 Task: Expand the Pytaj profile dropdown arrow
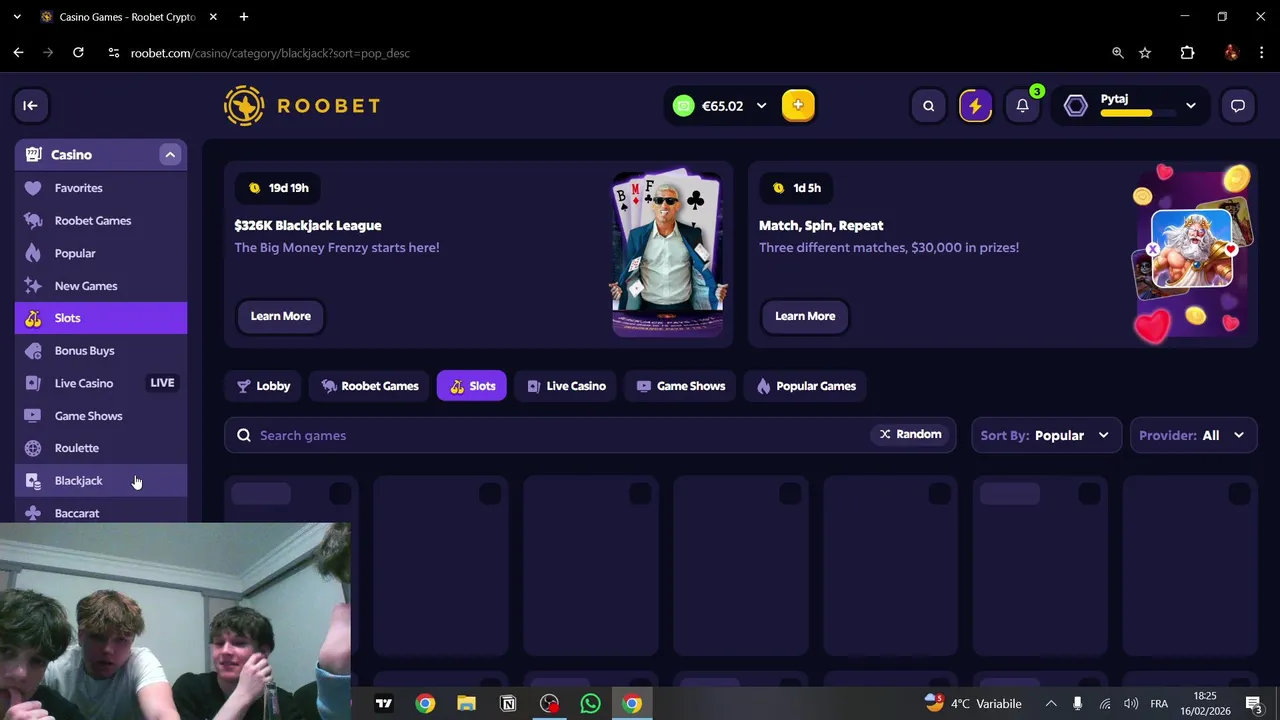pyautogui.click(x=1190, y=105)
